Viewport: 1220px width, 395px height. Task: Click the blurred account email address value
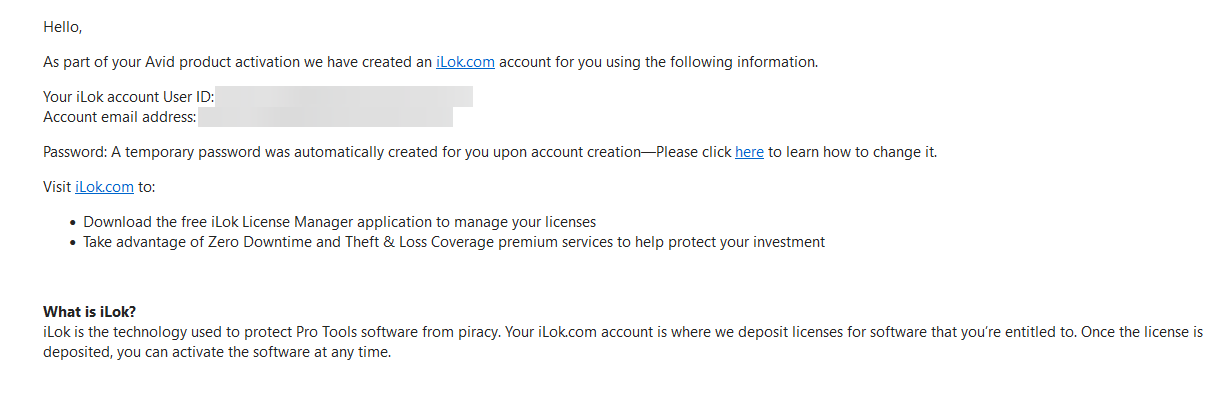point(326,117)
